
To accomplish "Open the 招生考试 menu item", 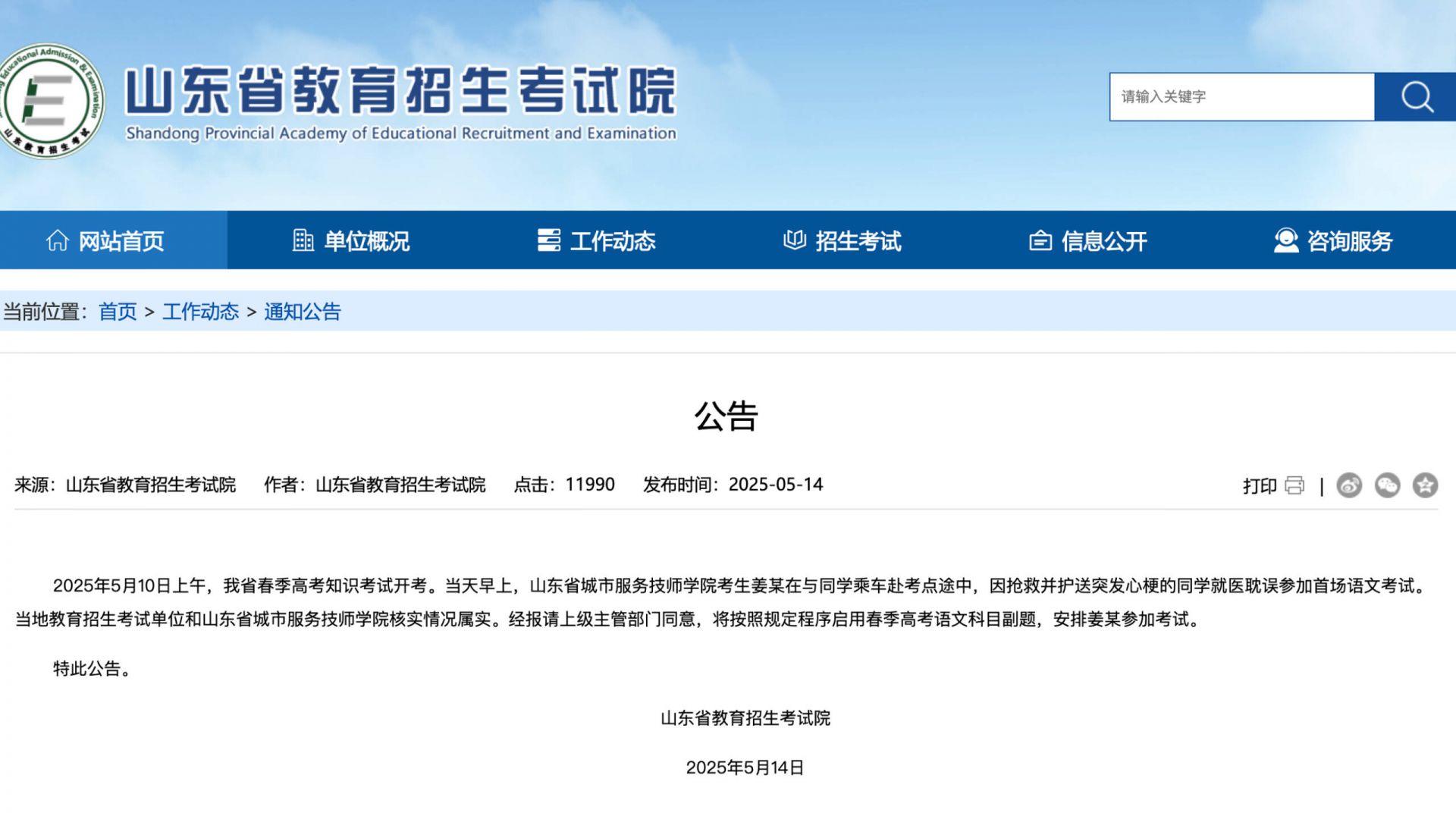I will click(x=858, y=241).
